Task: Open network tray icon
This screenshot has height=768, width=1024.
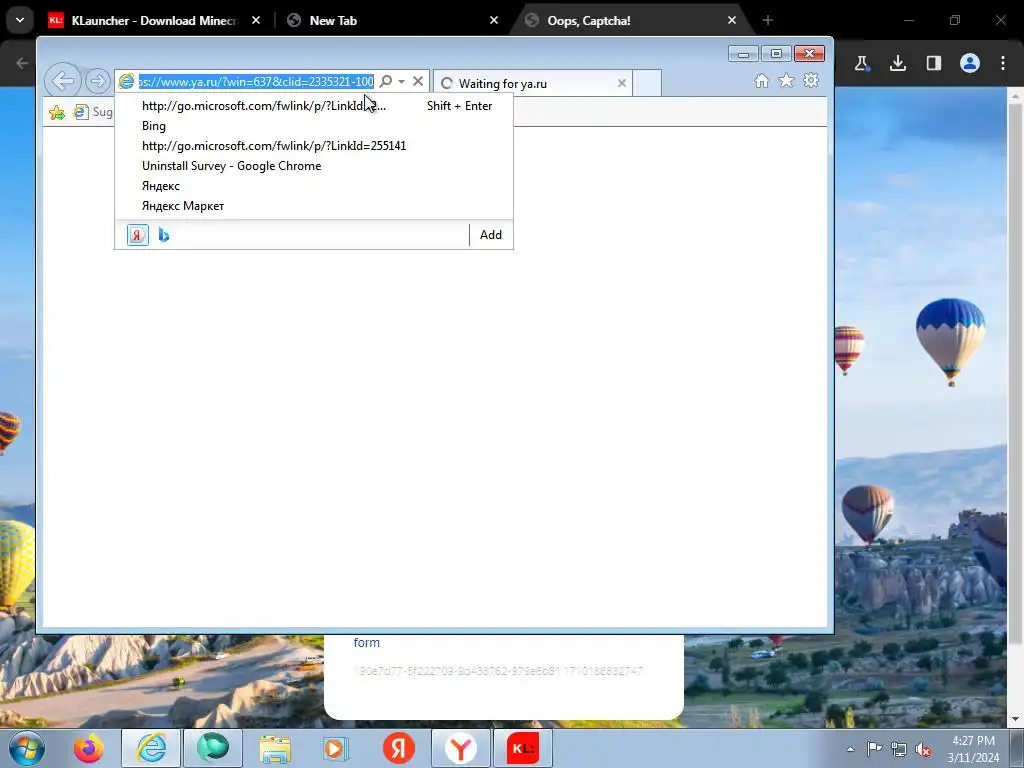Action: pyautogui.click(x=899, y=749)
